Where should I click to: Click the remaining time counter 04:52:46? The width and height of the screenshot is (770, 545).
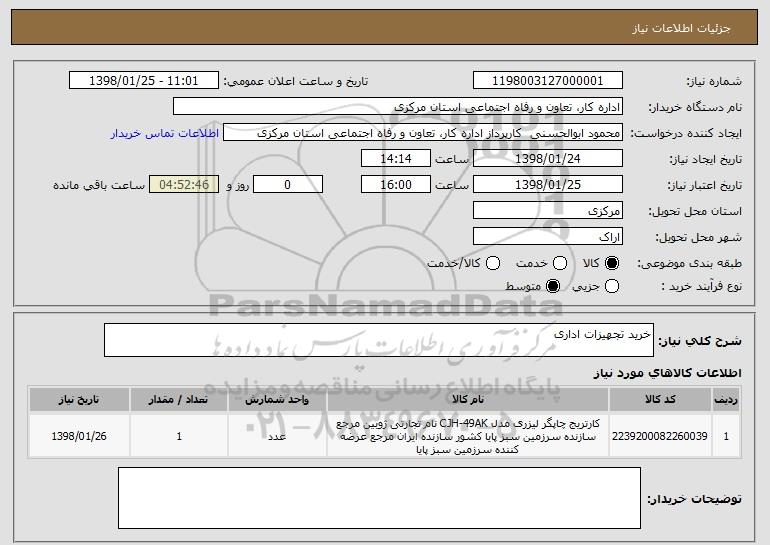184,185
